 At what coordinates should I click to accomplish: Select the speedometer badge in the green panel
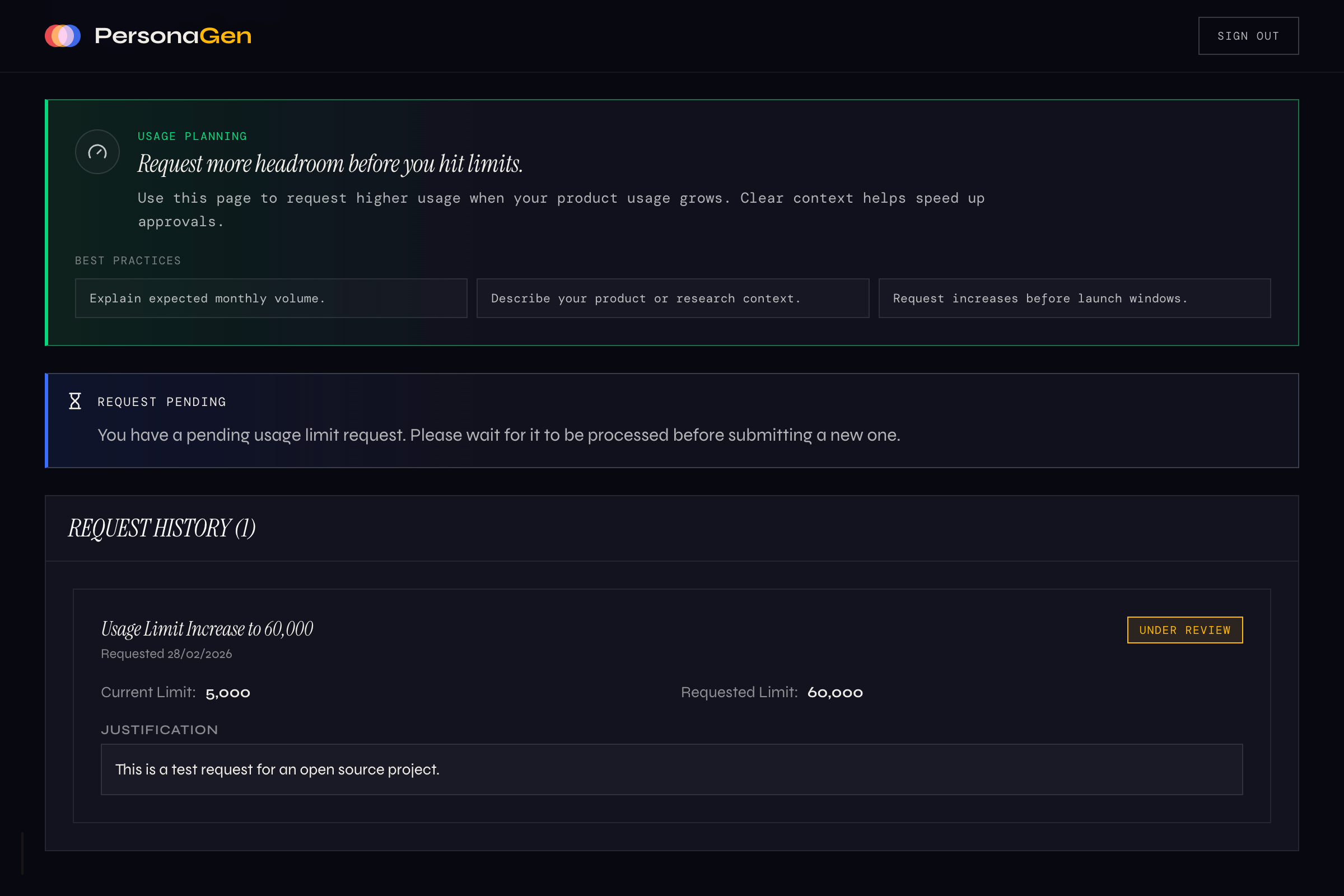(x=96, y=151)
